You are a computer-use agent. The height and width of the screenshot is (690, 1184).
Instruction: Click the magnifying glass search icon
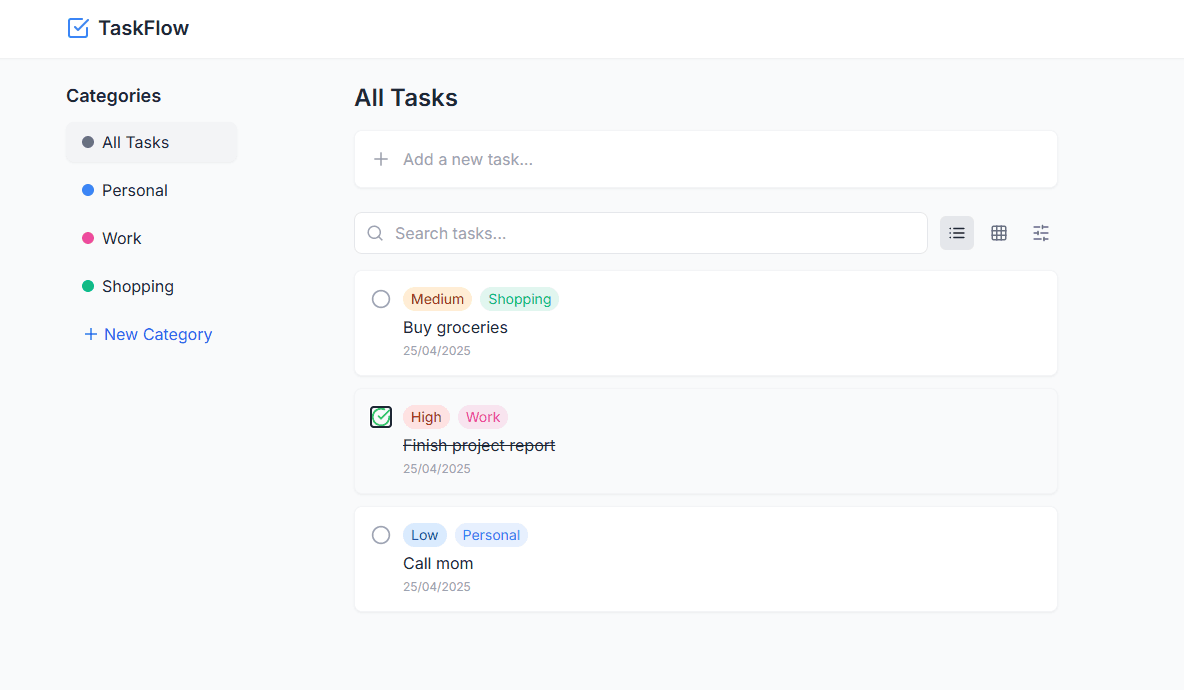(376, 233)
